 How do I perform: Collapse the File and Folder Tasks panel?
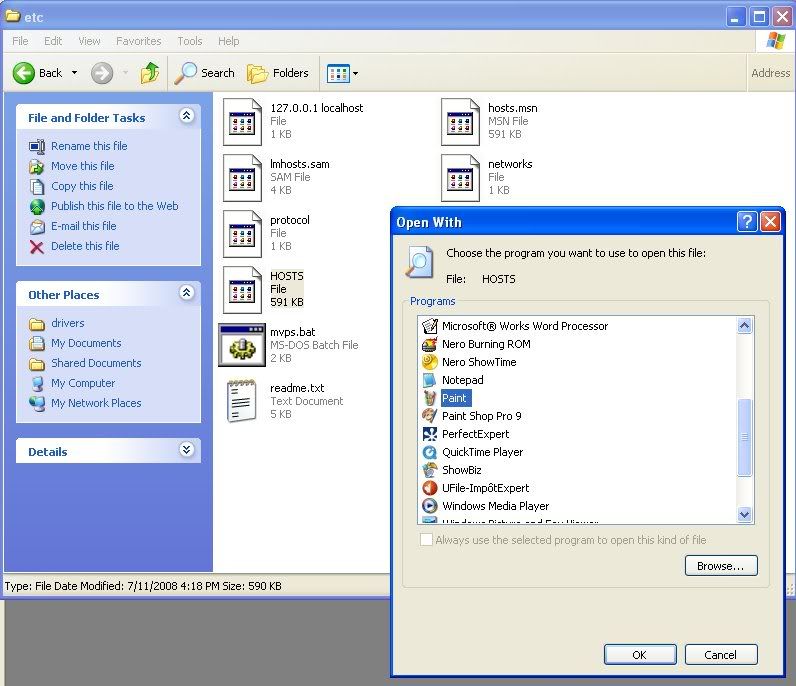coord(186,117)
